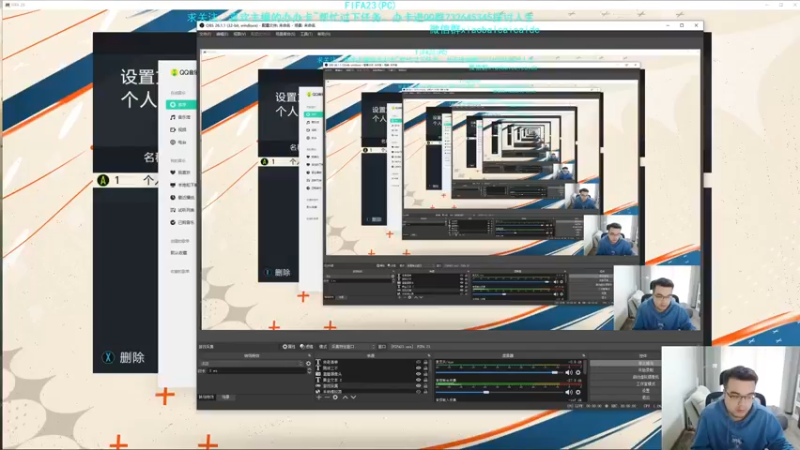Click the 退出 exit button in Controls
Screen dimensions: 800x450
point(626,397)
